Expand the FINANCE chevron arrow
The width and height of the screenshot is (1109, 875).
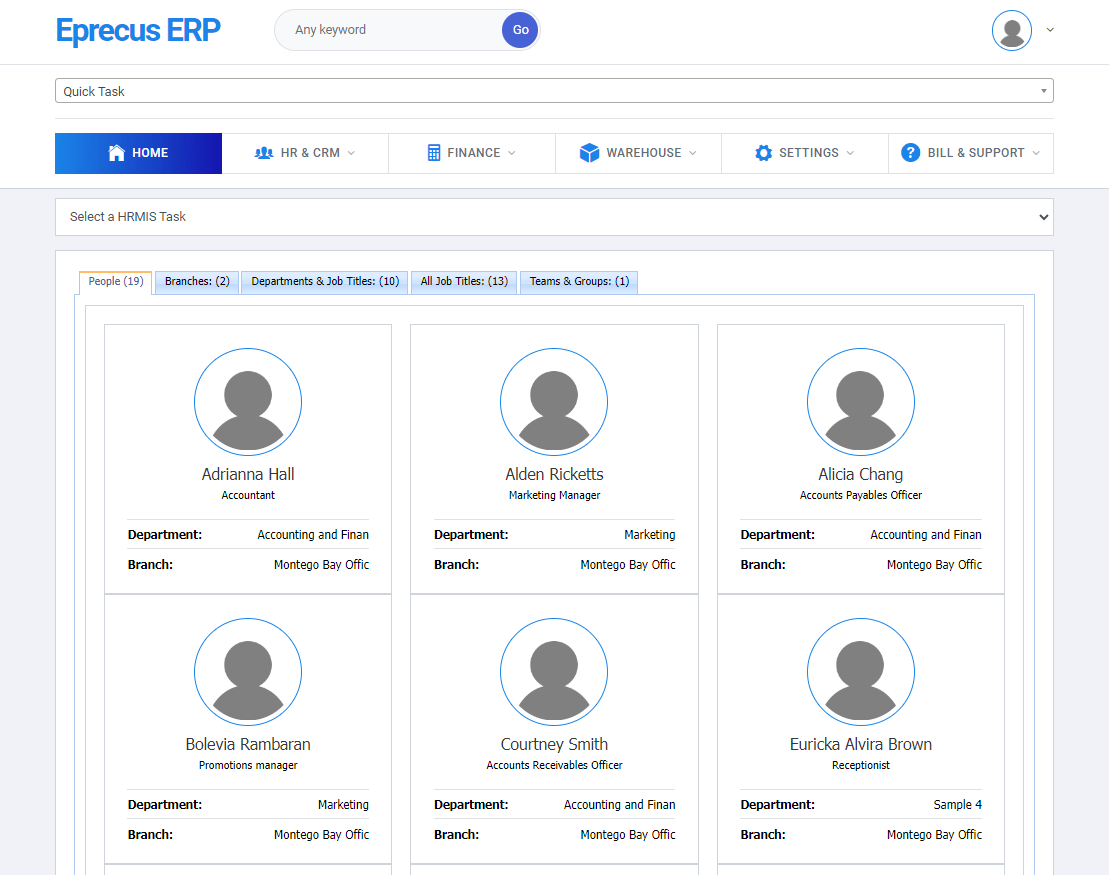(x=512, y=153)
